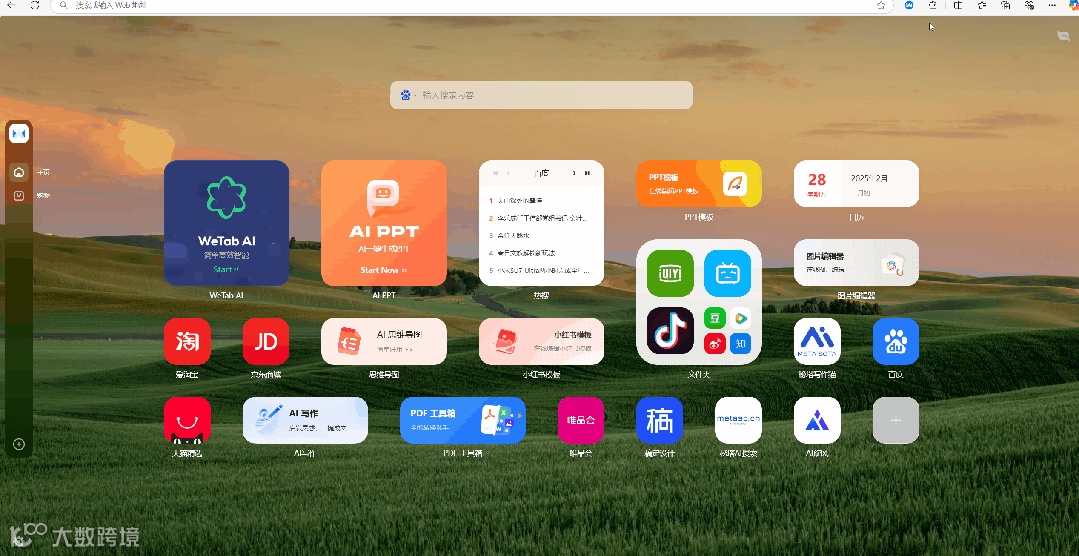Image resolution: width=1079 pixels, height=556 pixels.
Task: Open the WeTab AI widget
Action: [226, 223]
